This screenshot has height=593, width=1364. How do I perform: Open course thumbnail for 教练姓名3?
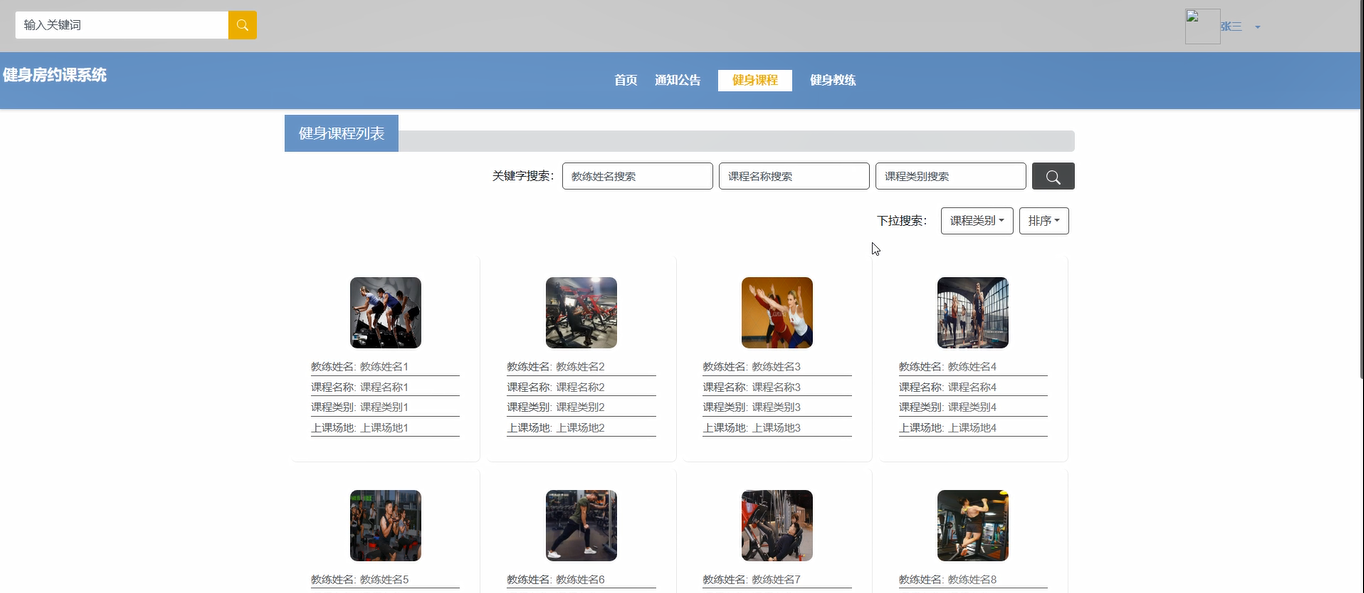coord(777,313)
